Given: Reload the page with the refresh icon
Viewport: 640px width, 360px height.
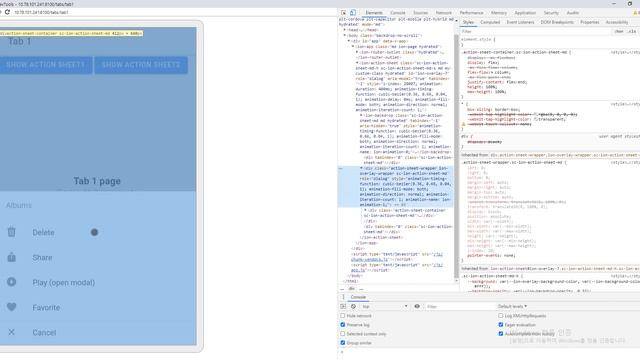Looking at the screenshot, I should pos(7,12).
